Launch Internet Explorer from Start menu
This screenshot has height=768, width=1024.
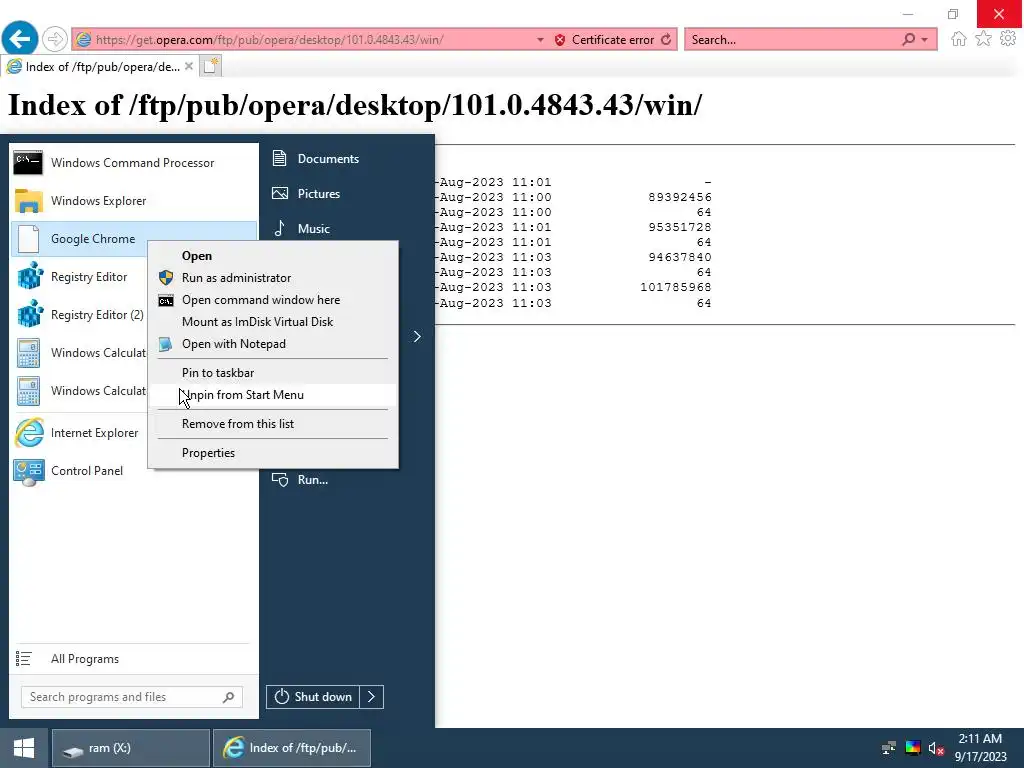[x=79, y=432]
